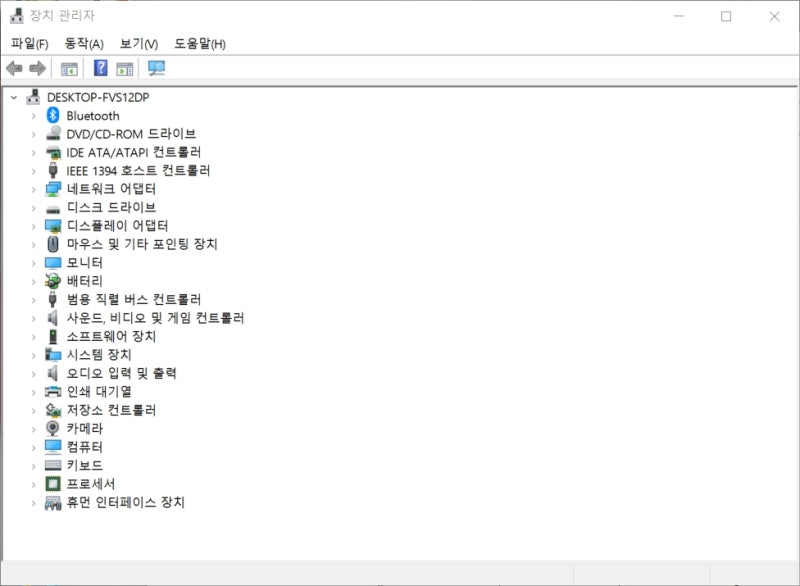The width and height of the screenshot is (800, 586).
Task: Open Properties from the toolbar icon
Action: pos(125,68)
